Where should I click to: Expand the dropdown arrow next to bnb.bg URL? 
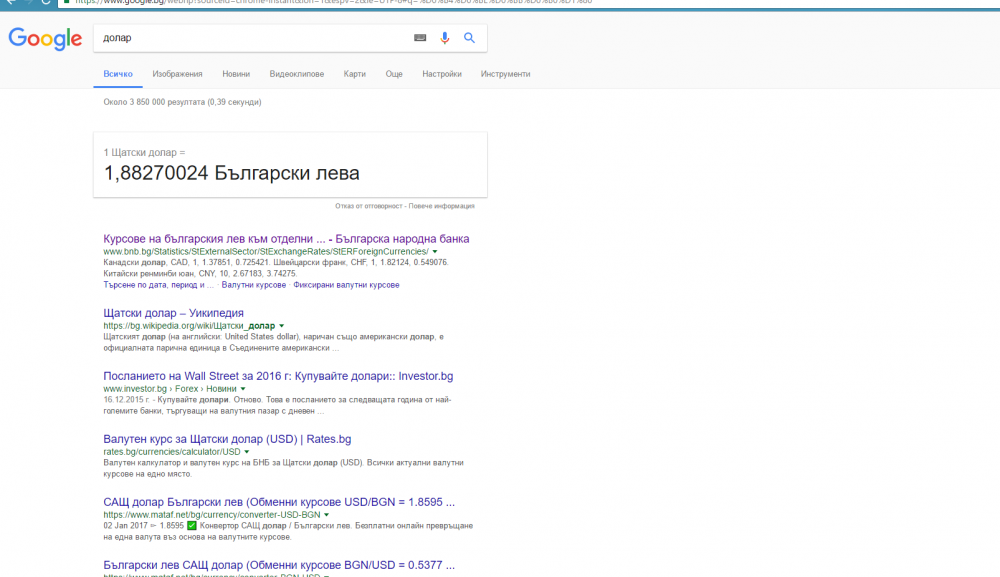click(x=435, y=252)
